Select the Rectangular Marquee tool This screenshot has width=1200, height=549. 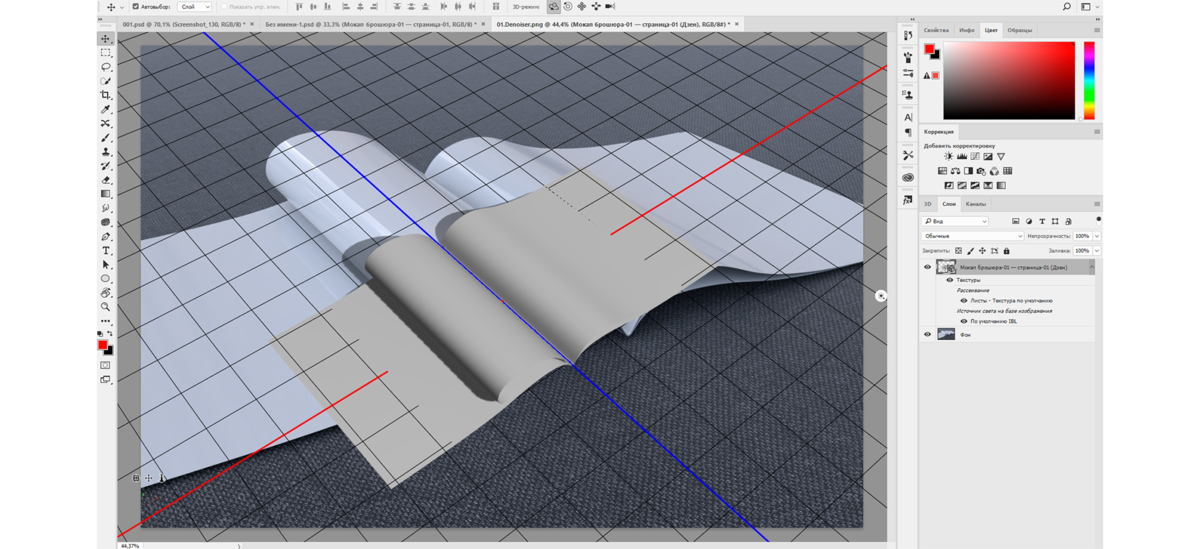(106, 53)
